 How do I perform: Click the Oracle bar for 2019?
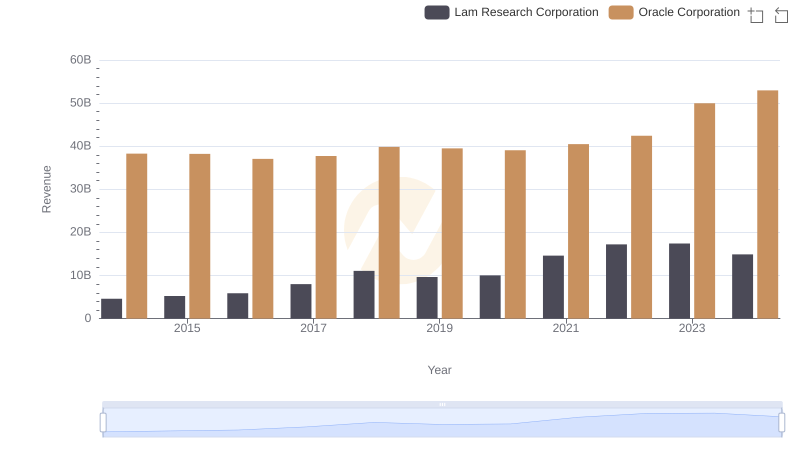click(x=452, y=234)
